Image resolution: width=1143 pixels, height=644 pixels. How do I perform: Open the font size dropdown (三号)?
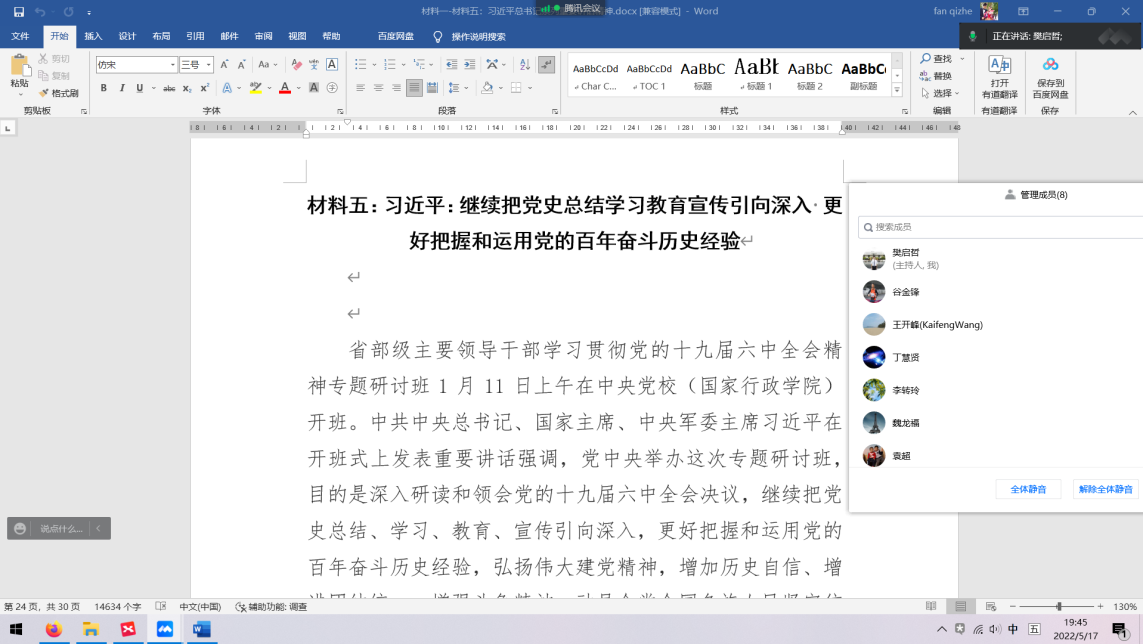click(x=208, y=65)
